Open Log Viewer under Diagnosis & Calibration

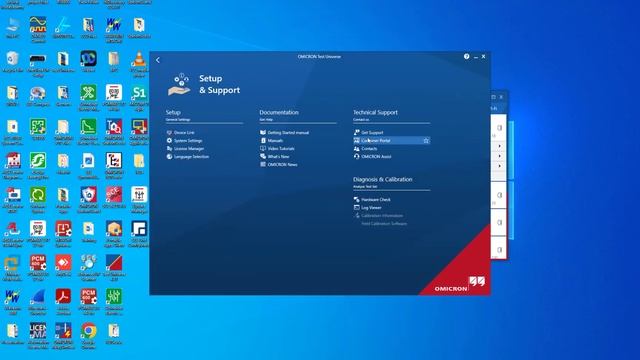pos(367,208)
